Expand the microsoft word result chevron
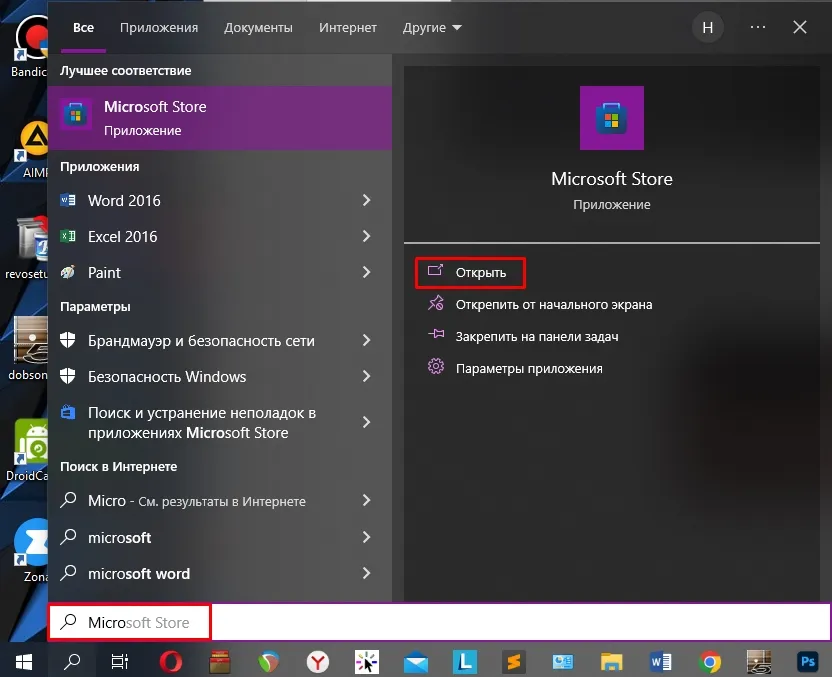 pyautogui.click(x=366, y=573)
